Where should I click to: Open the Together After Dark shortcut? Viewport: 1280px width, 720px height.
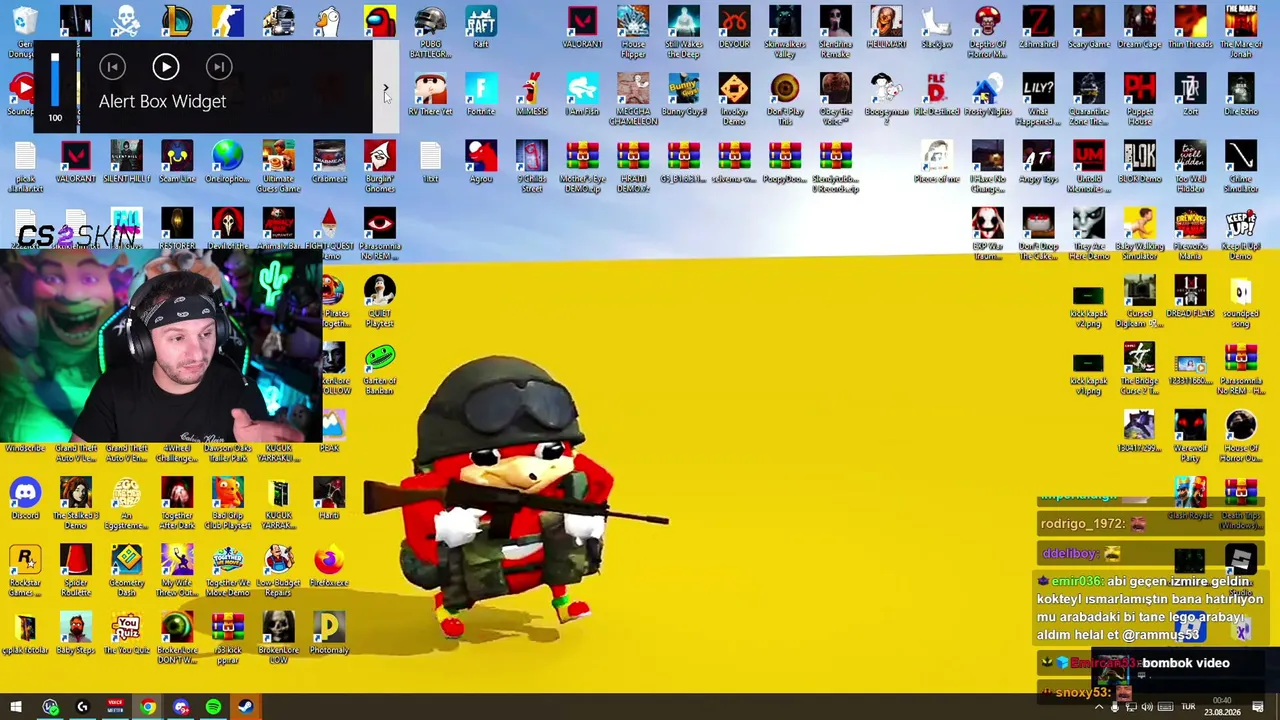[177, 503]
